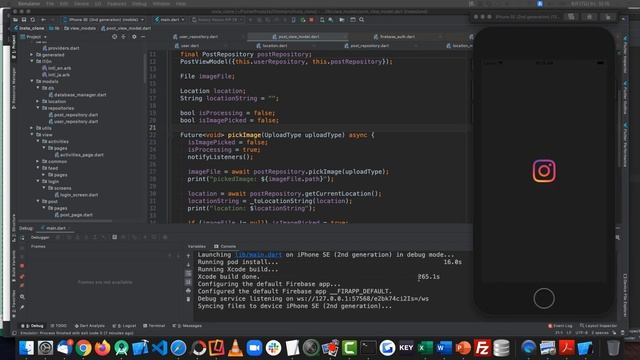Open the device selector dropdown iPhone SE
Image resolution: width=640 pixels, height=360 pixels.
[104, 20]
